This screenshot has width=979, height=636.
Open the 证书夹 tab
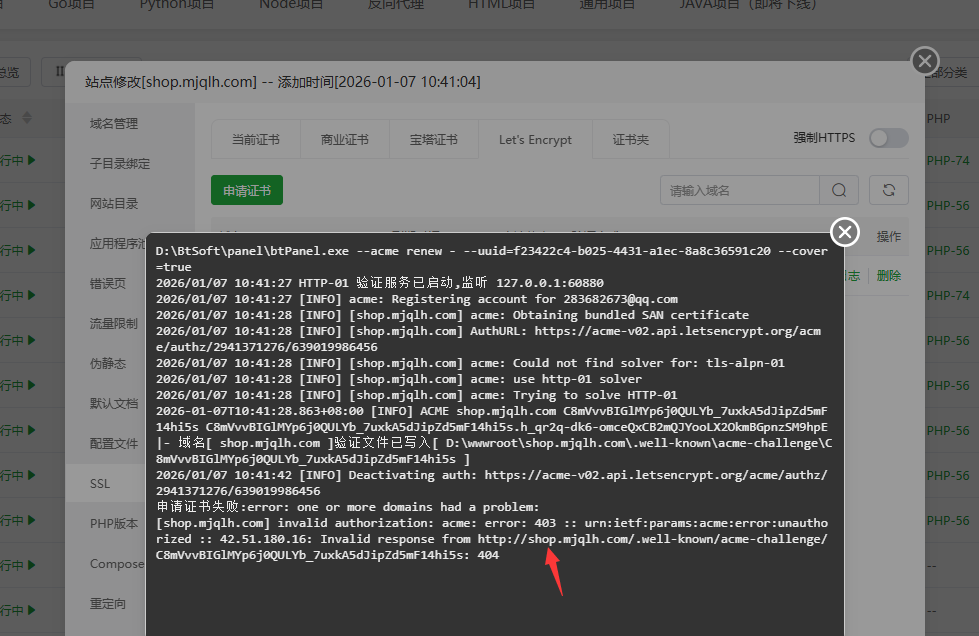point(631,140)
